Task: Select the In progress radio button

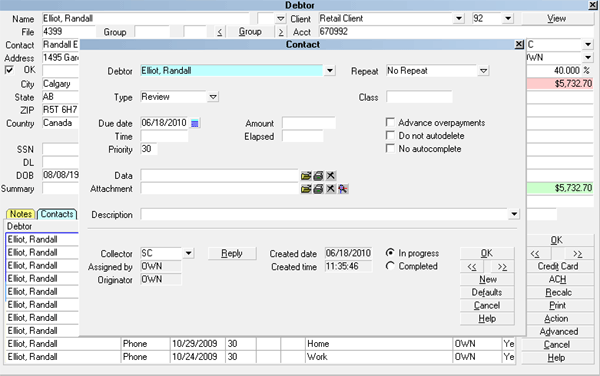Action: (x=390, y=253)
